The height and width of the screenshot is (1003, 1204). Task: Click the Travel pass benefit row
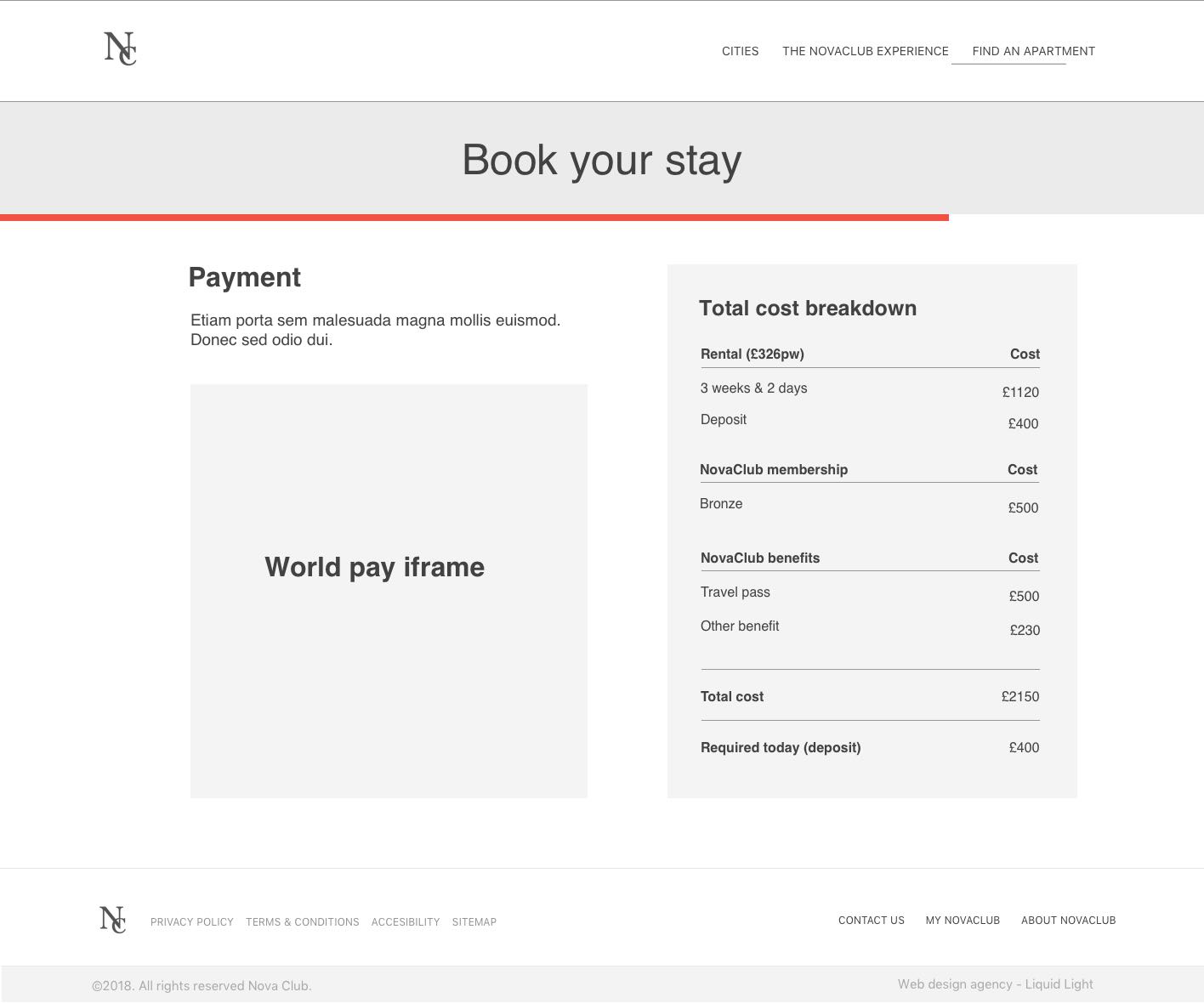(x=869, y=594)
